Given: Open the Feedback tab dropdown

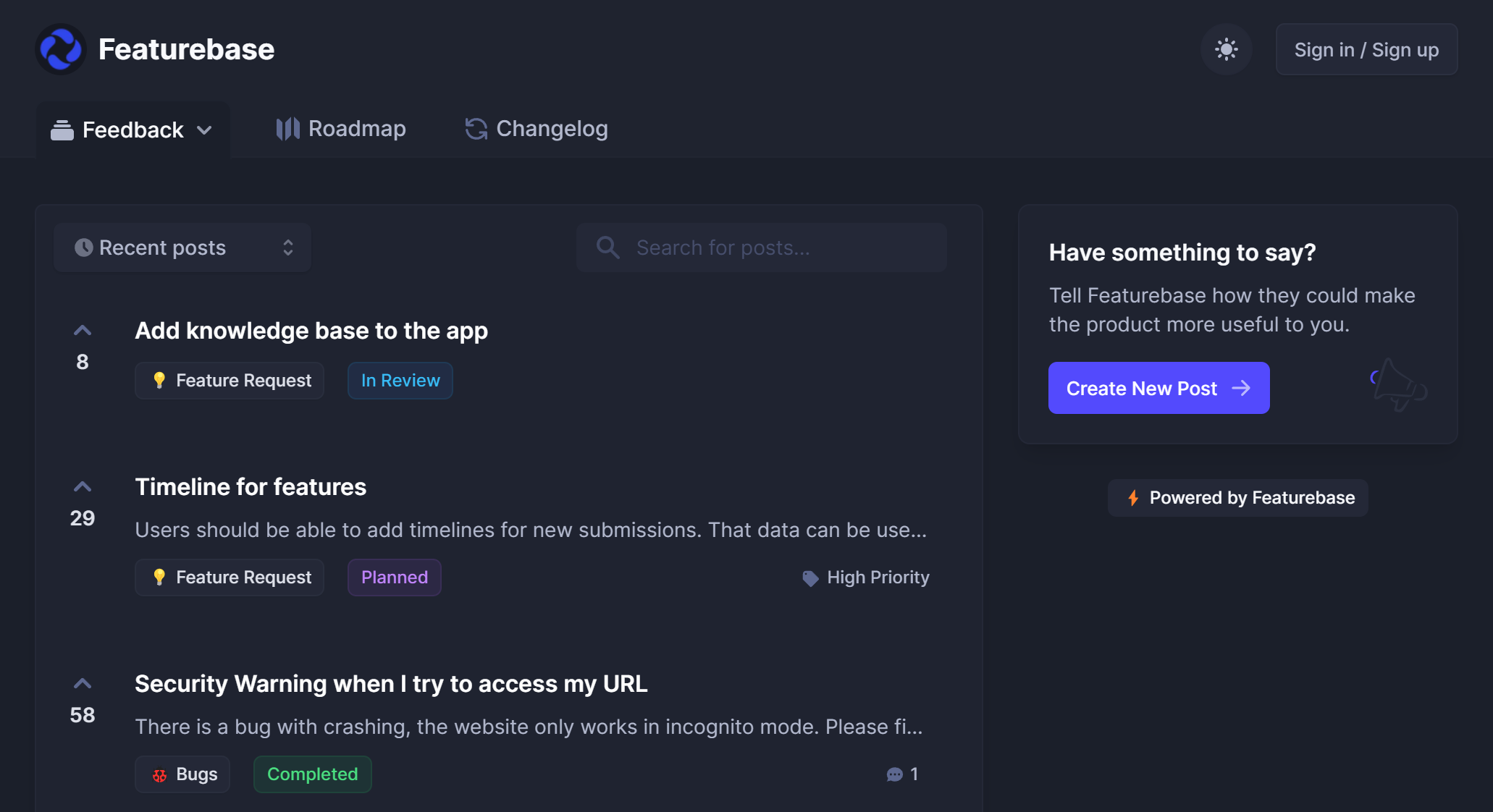Looking at the screenshot, I should coord(133,130).
